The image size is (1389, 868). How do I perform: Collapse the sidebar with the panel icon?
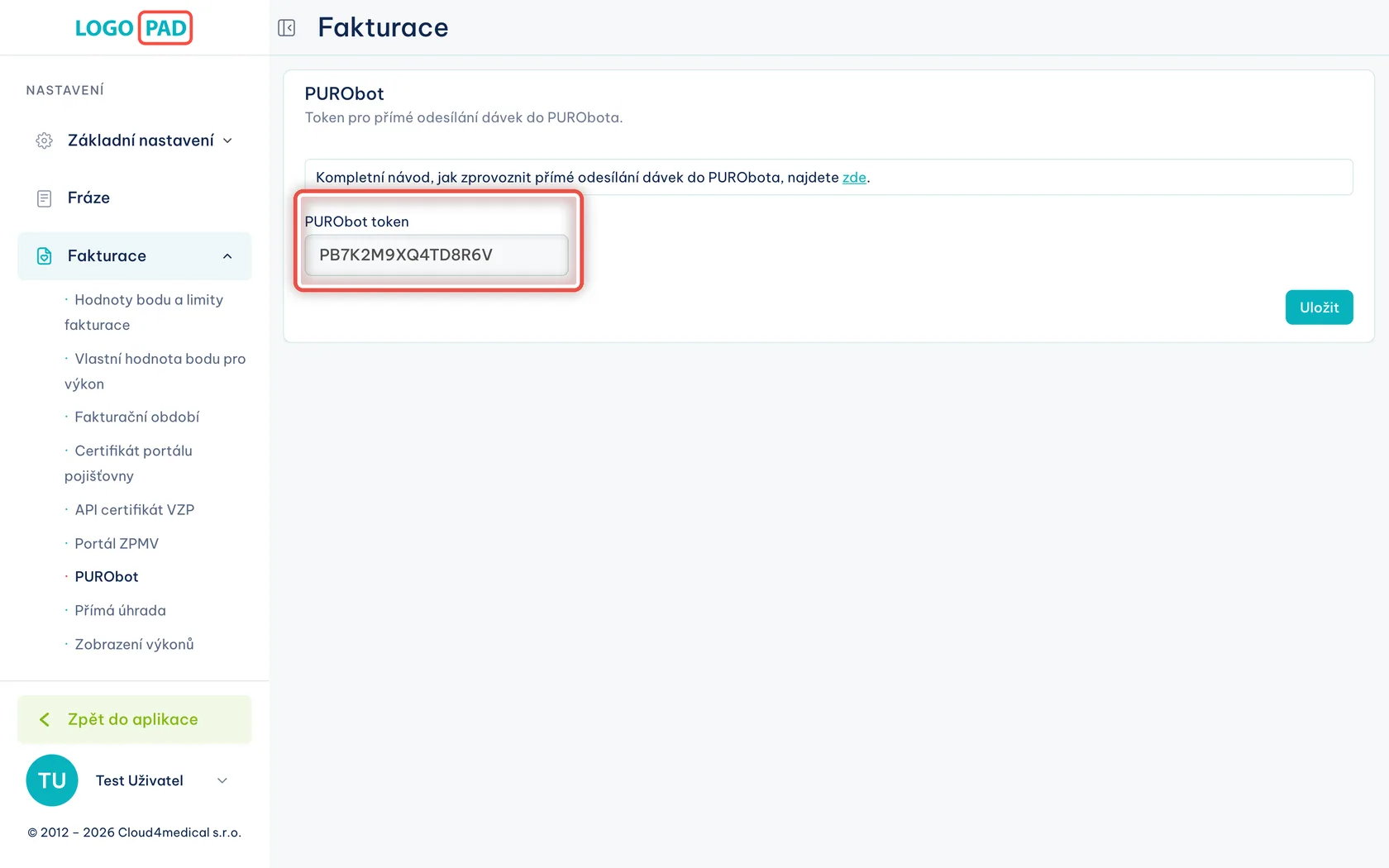click(x=287, y=28)
